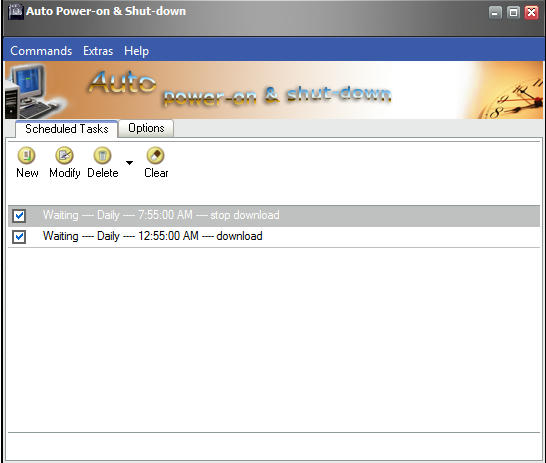
Task: Uncheck the 12:55:00 AM download task checkbox
Action: pos(19,237)
